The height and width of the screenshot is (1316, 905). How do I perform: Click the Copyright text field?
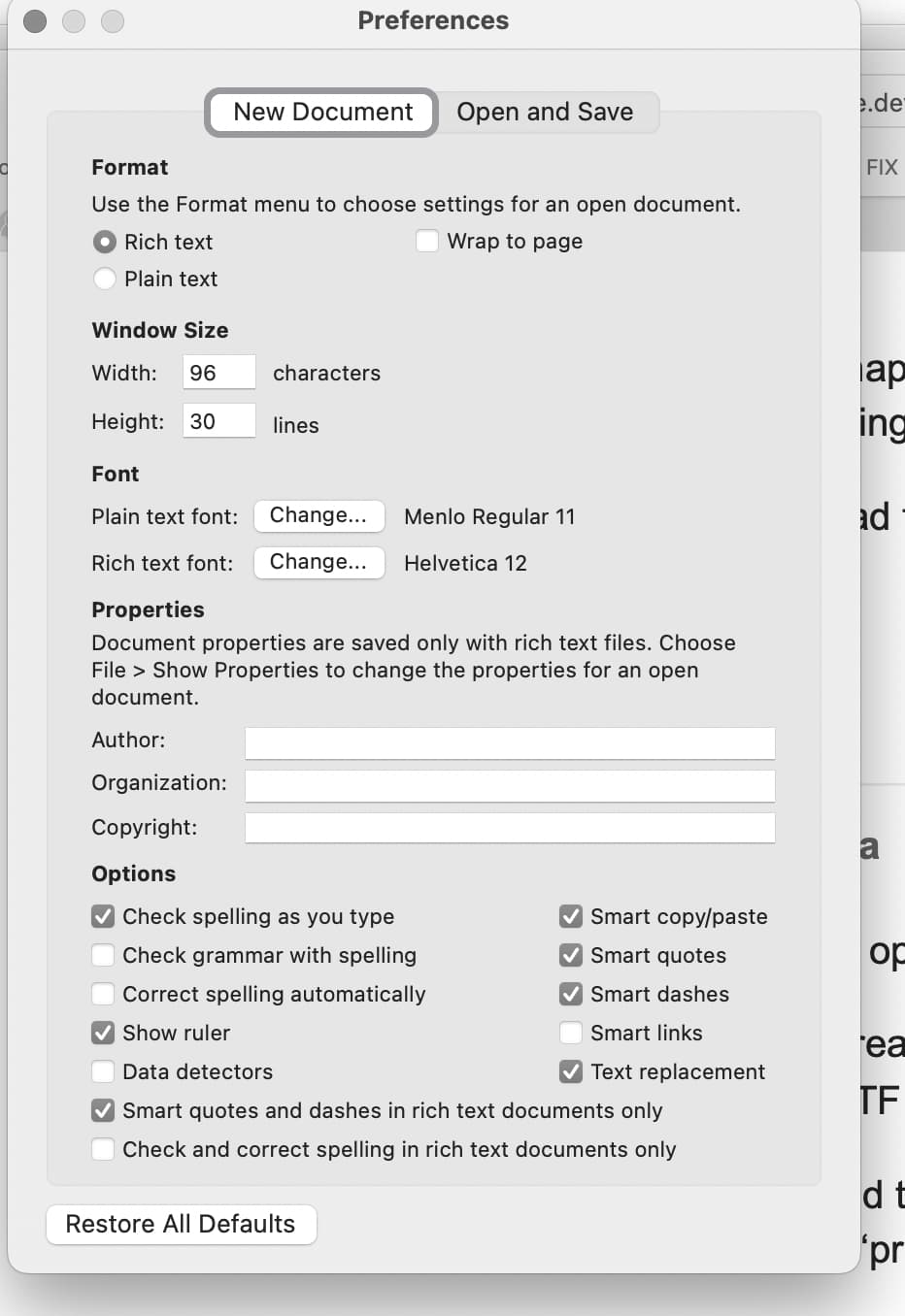coord(510,828)
